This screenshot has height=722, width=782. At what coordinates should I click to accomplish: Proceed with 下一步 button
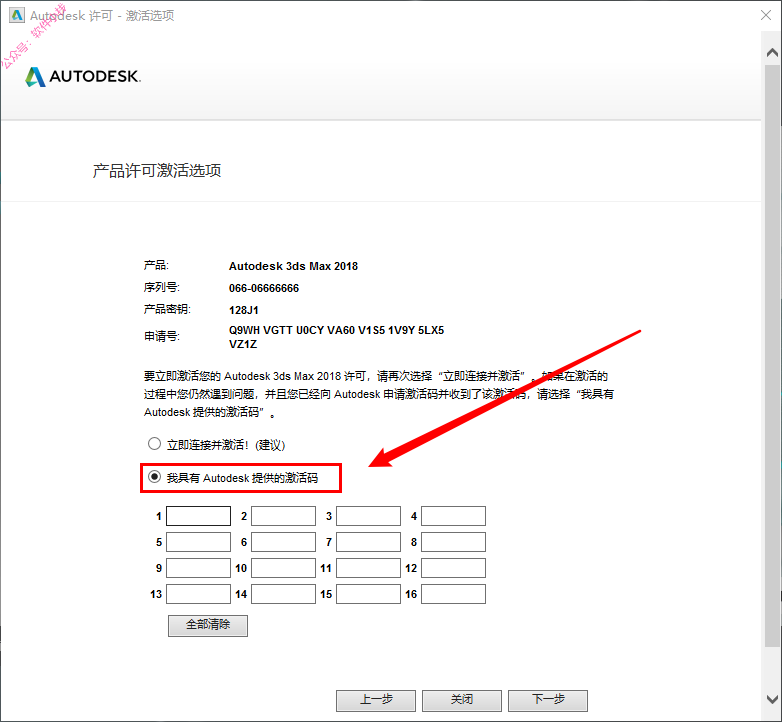point(548,700)
